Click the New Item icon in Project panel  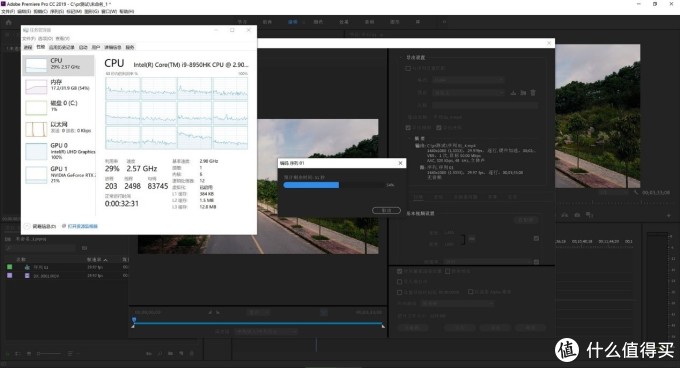click(x=181, y=354)
